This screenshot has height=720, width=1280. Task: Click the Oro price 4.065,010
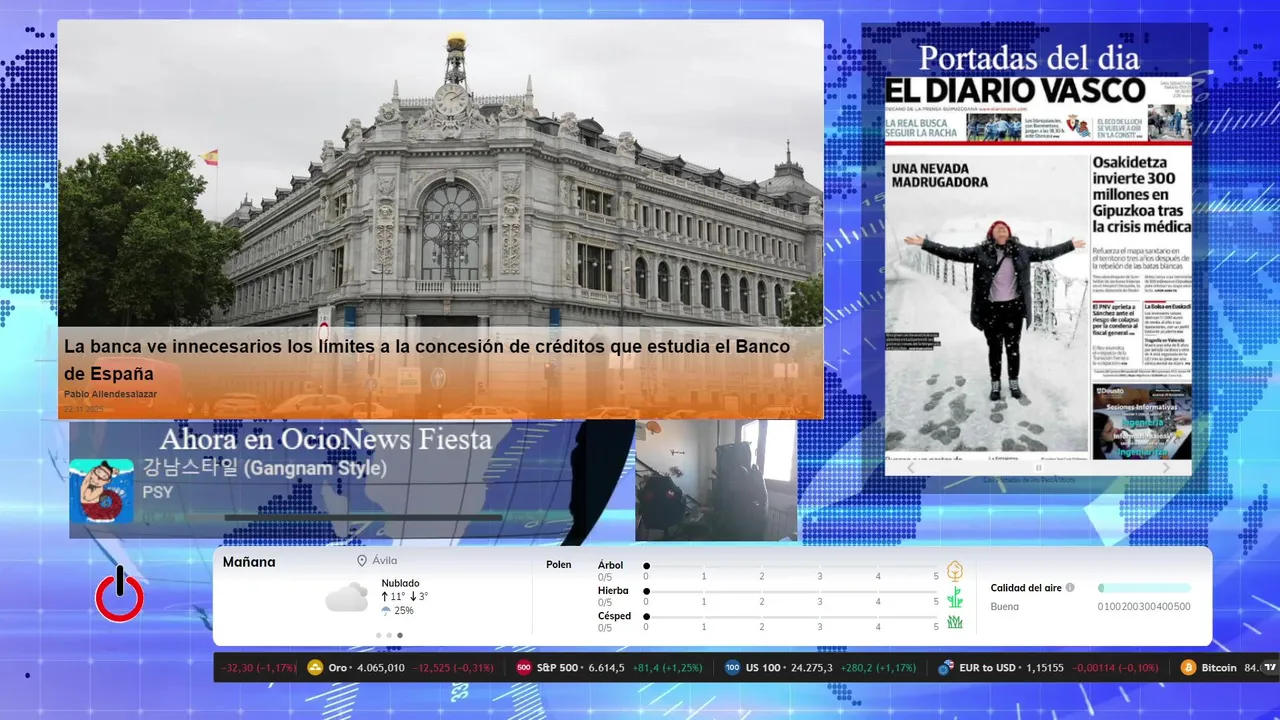coord(381,668)
